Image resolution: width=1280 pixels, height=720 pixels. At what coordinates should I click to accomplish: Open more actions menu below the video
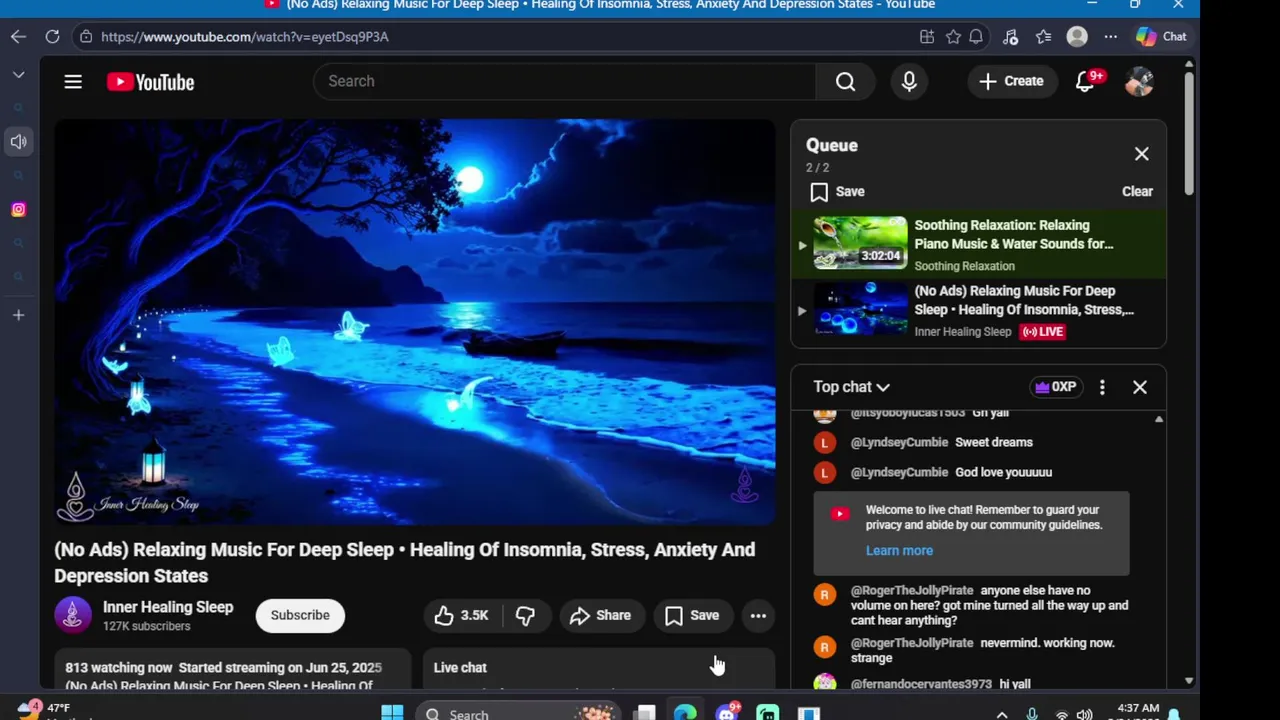coord(758,615)
